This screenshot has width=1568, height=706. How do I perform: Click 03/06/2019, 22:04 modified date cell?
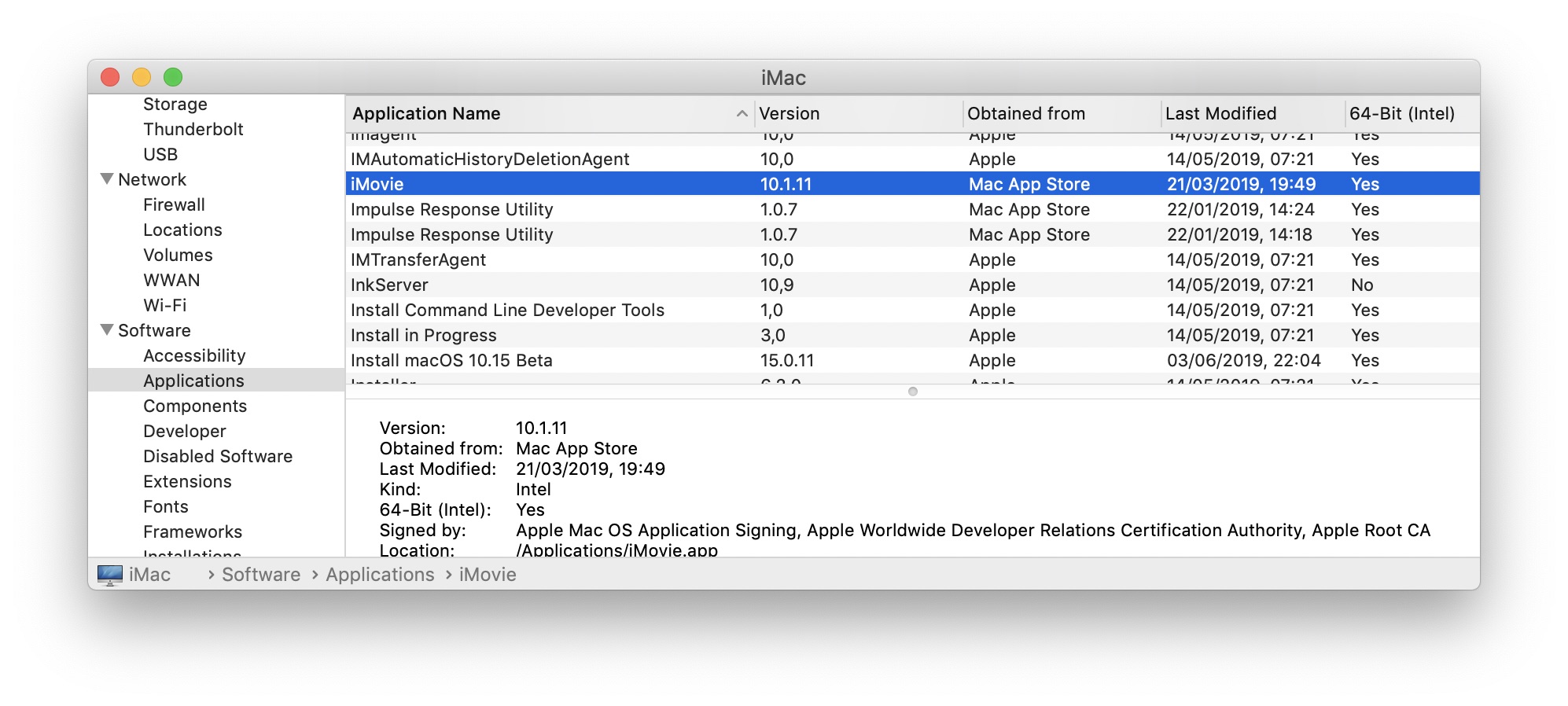(1244, 360)
